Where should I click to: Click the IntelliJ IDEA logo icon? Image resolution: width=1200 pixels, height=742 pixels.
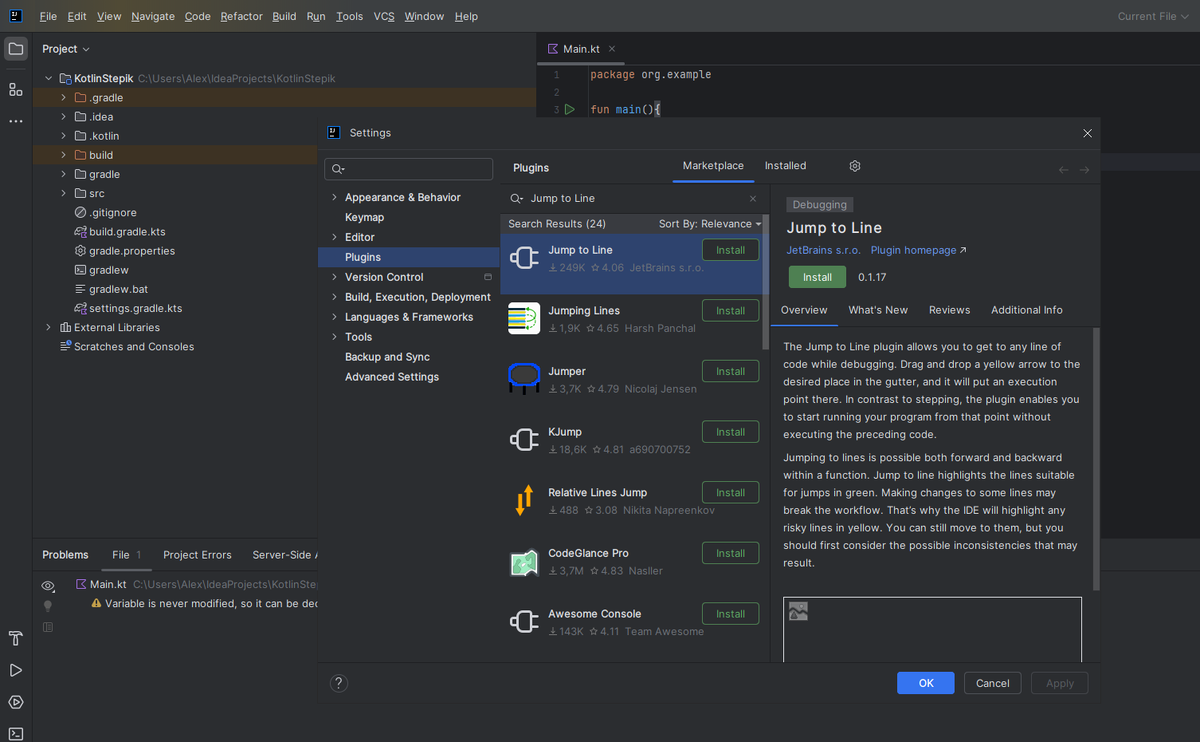pyautogui.click(x=16, y=16)
